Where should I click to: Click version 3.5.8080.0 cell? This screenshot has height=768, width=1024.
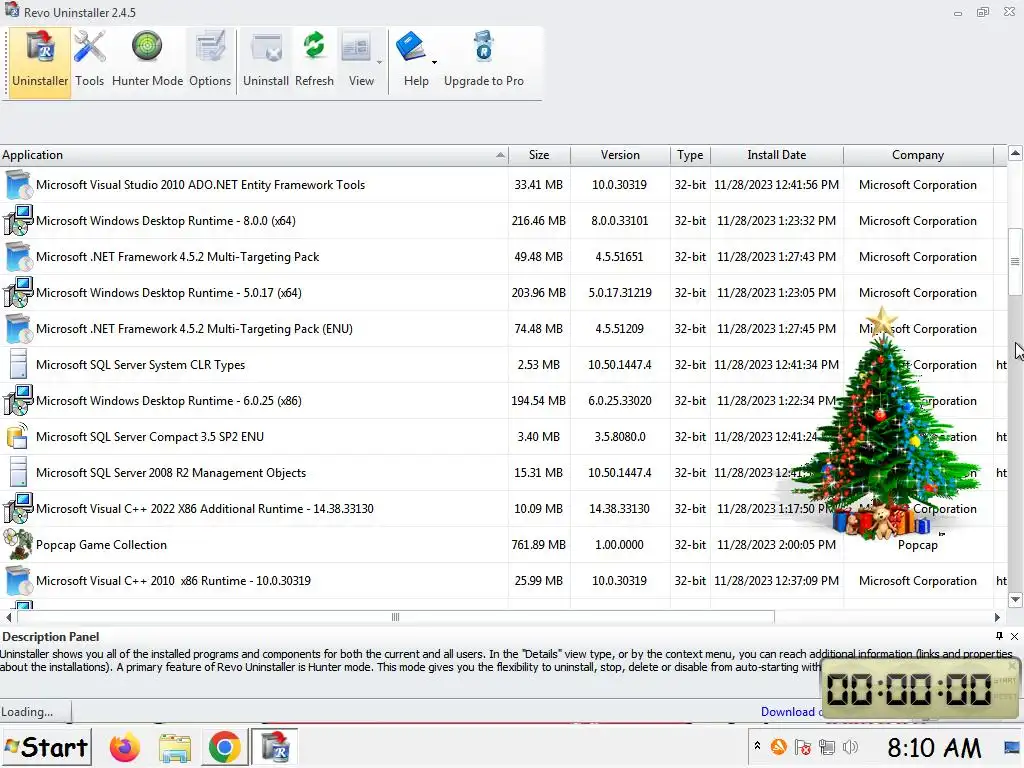pos(619,437)
